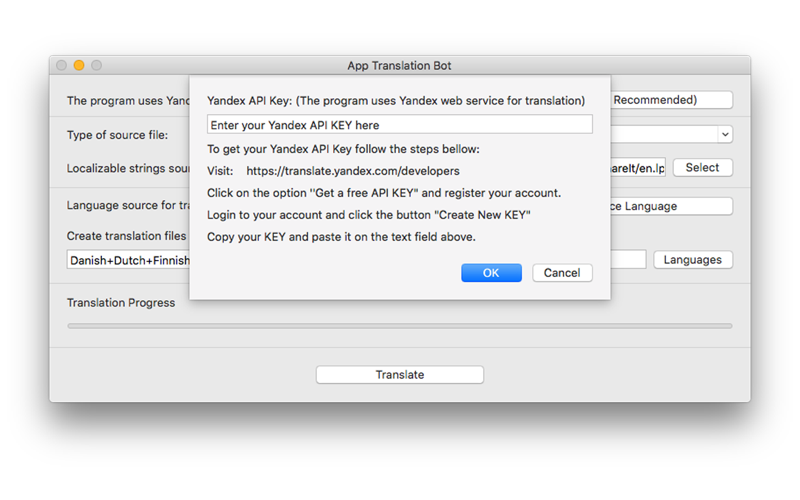Click the Type of source file label
The image size is (800, 500).
117,135
